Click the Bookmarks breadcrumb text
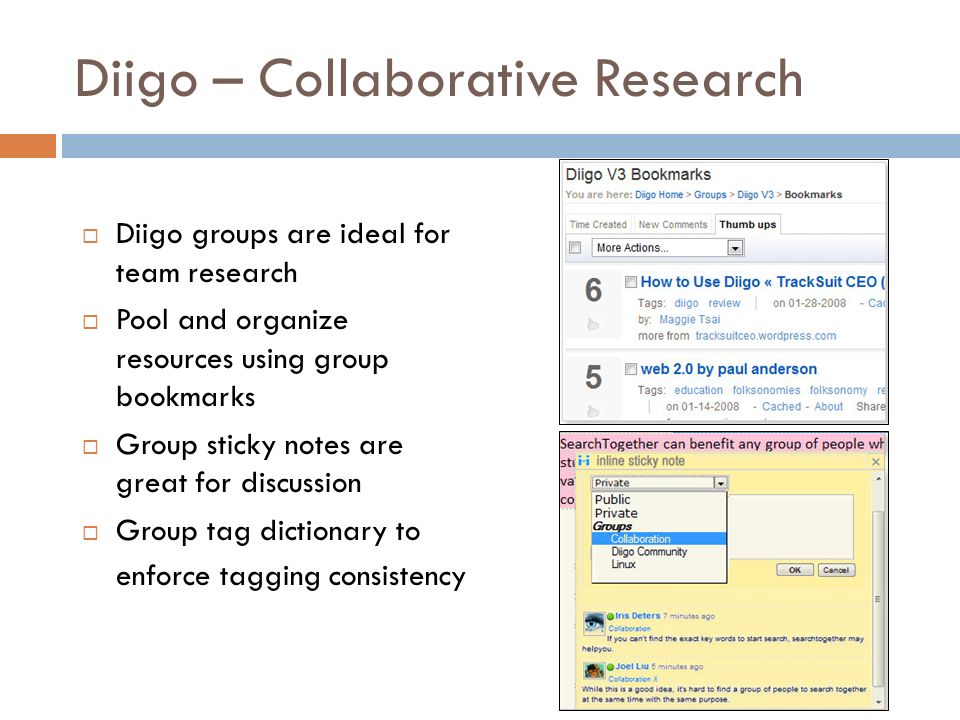This screenshot has width=960, height=720. click(x=813, y=195)
